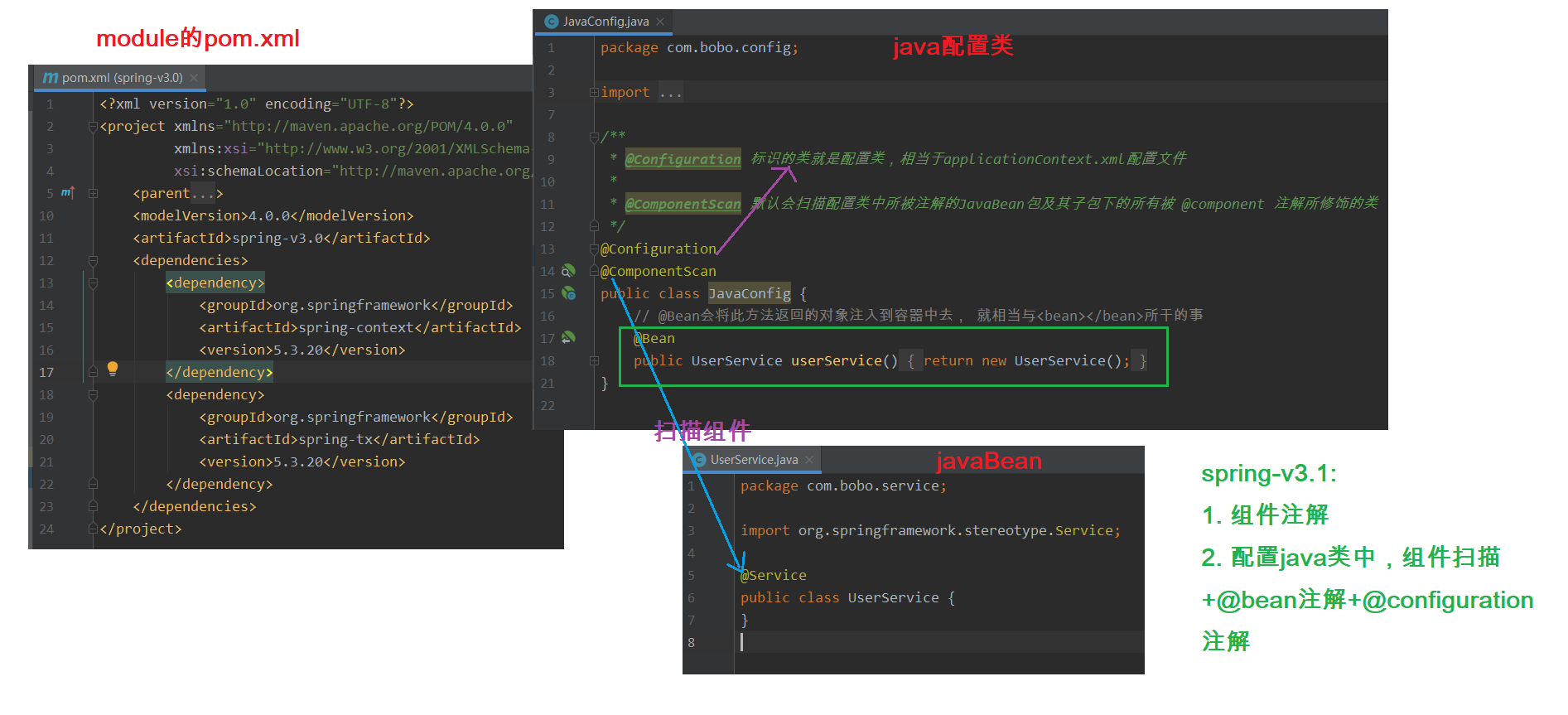The width and height of the screenshot is (1568, 715).
Task: Click the 'spring-context' artifactId value
Action: pos(356,327)
